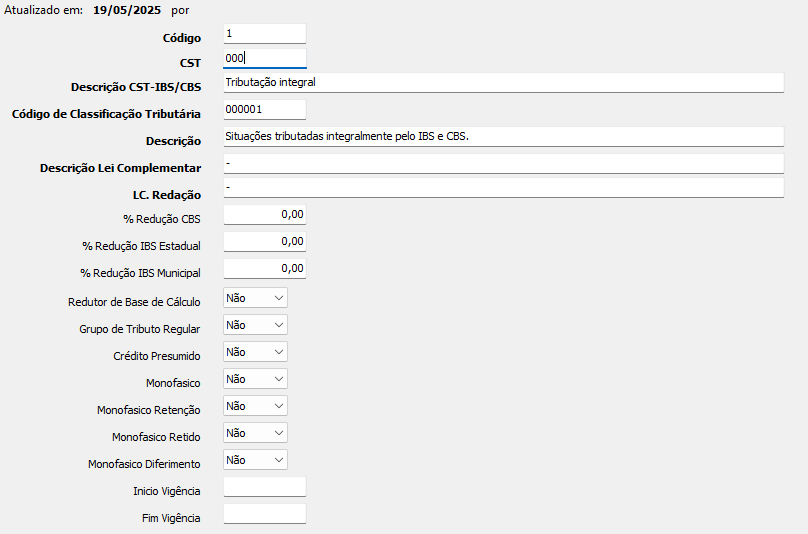Image resolution: width=808 pixels, height=534 pixels.
Task: Click the Atualizado em date 19/05/2025
Action: point(121,10)
